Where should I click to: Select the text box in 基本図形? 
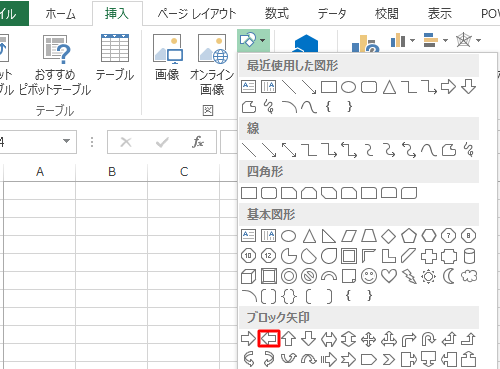(x=249, y=236)
